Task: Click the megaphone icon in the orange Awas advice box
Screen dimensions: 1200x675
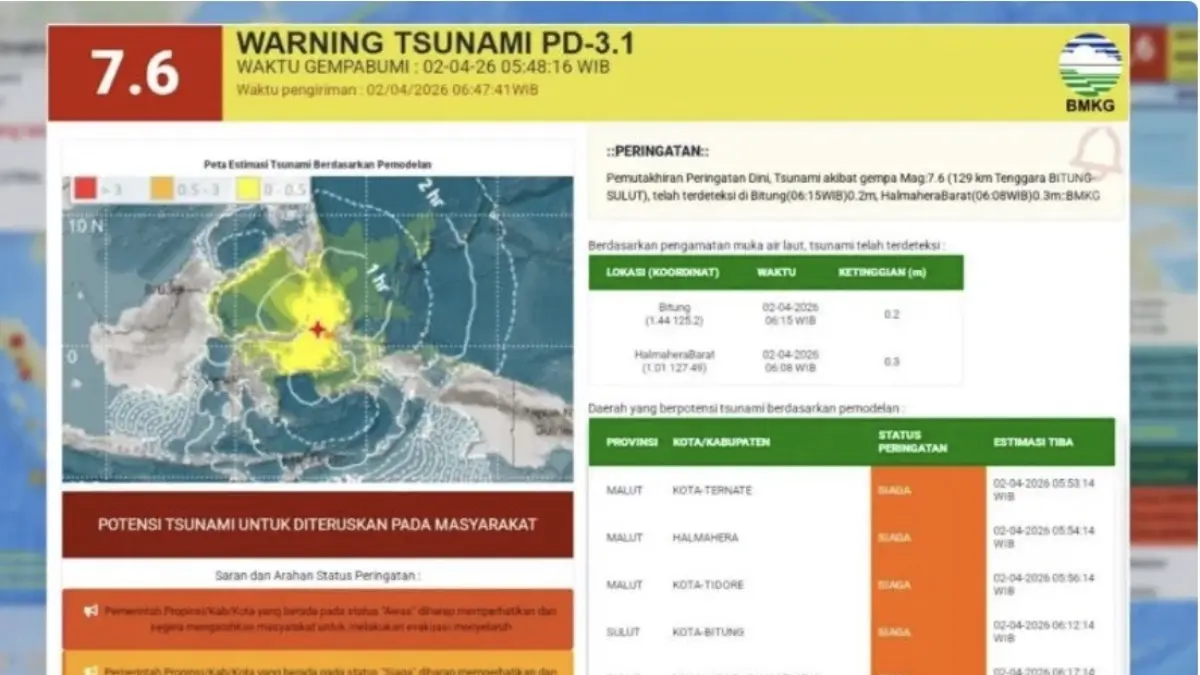Action: coord(91,610)
